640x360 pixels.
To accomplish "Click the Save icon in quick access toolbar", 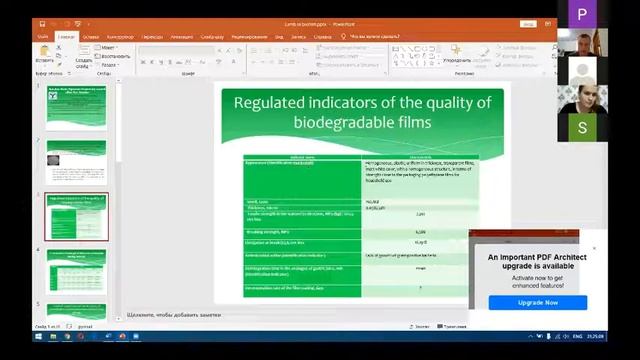I will [42, 24].
